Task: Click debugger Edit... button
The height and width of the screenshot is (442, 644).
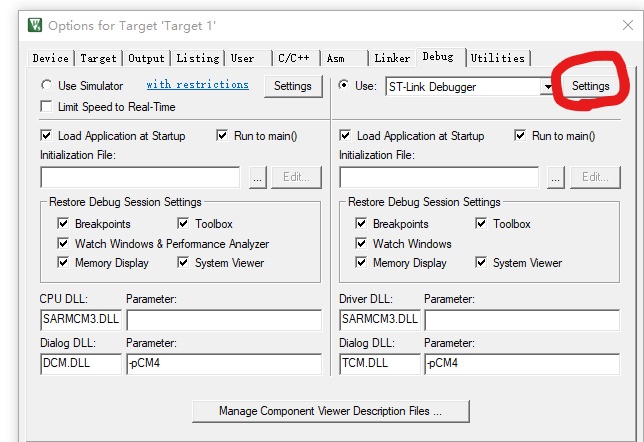Action: [x=595, y=177]
